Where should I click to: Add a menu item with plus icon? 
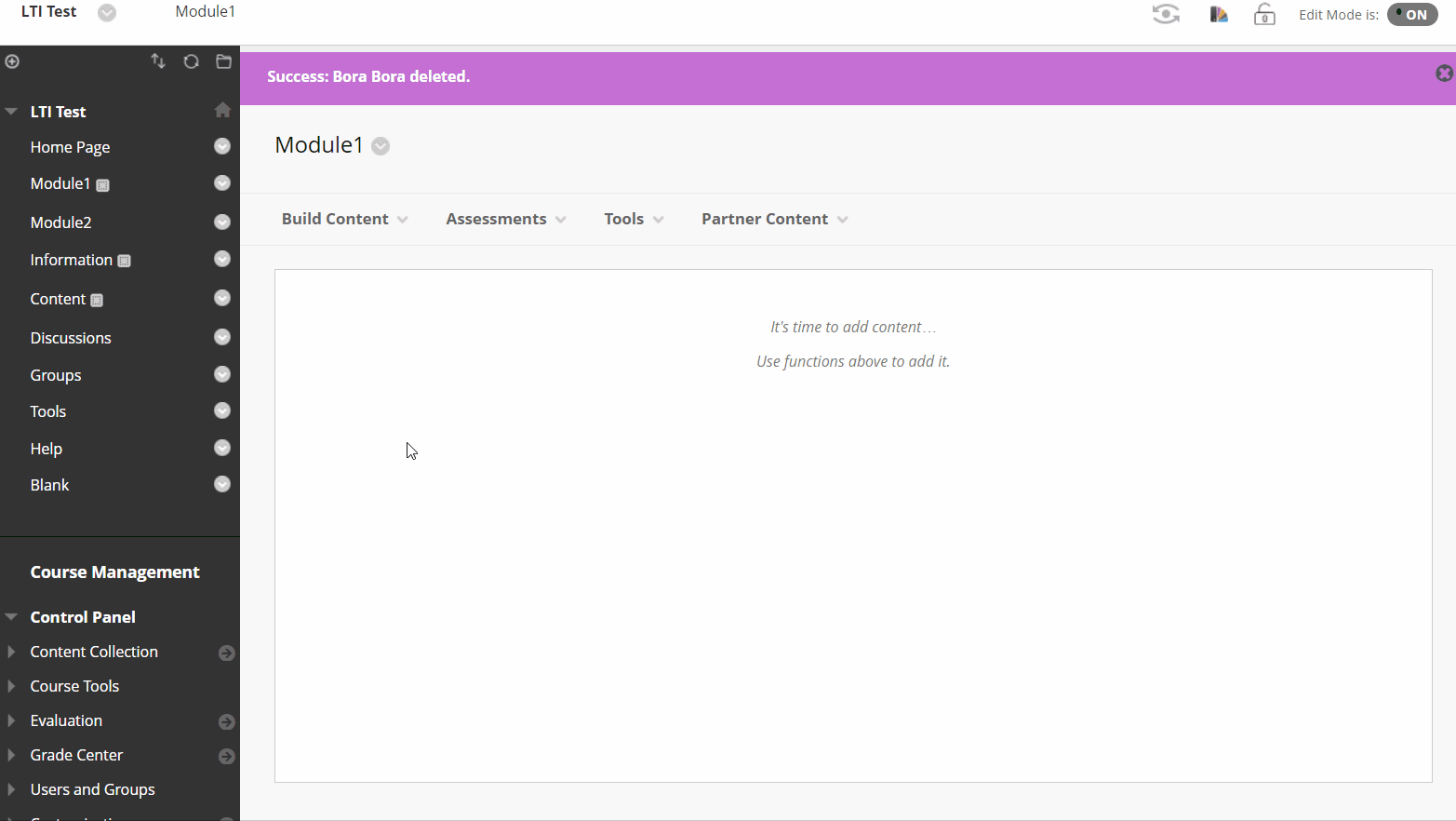click(12, 61)
